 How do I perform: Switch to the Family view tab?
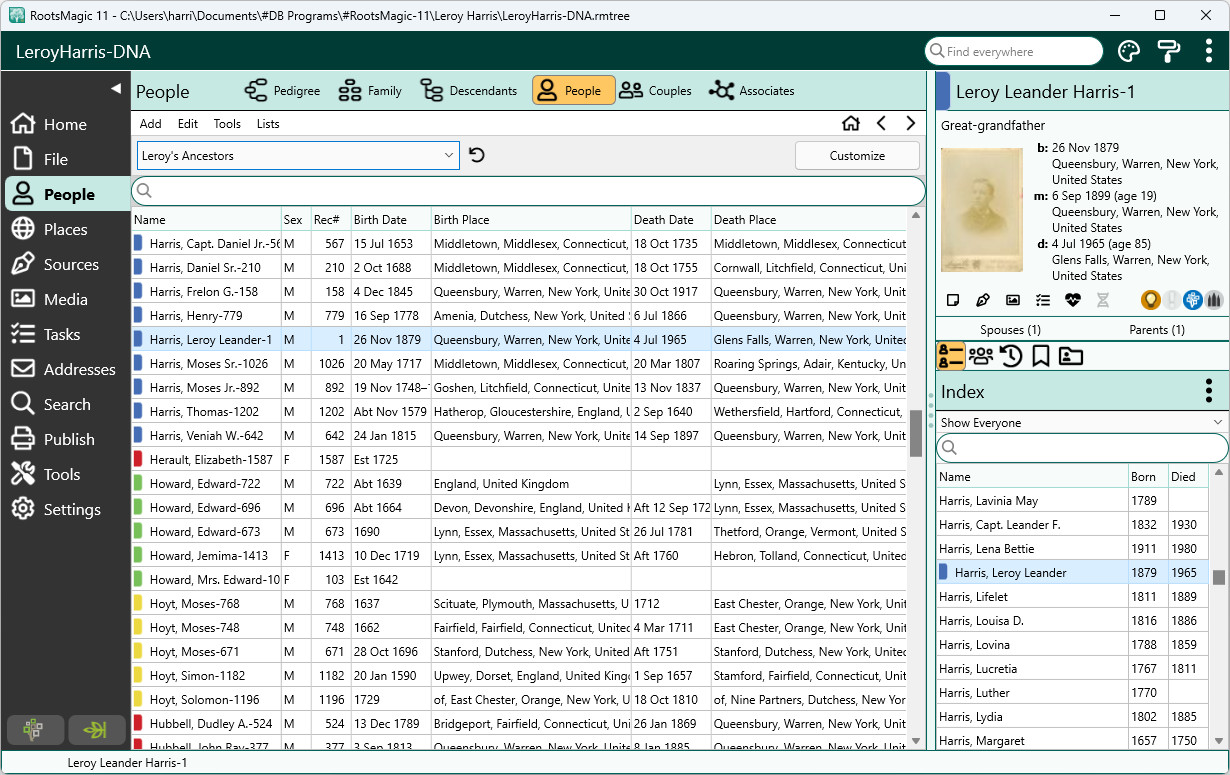(x=370, y=90)
